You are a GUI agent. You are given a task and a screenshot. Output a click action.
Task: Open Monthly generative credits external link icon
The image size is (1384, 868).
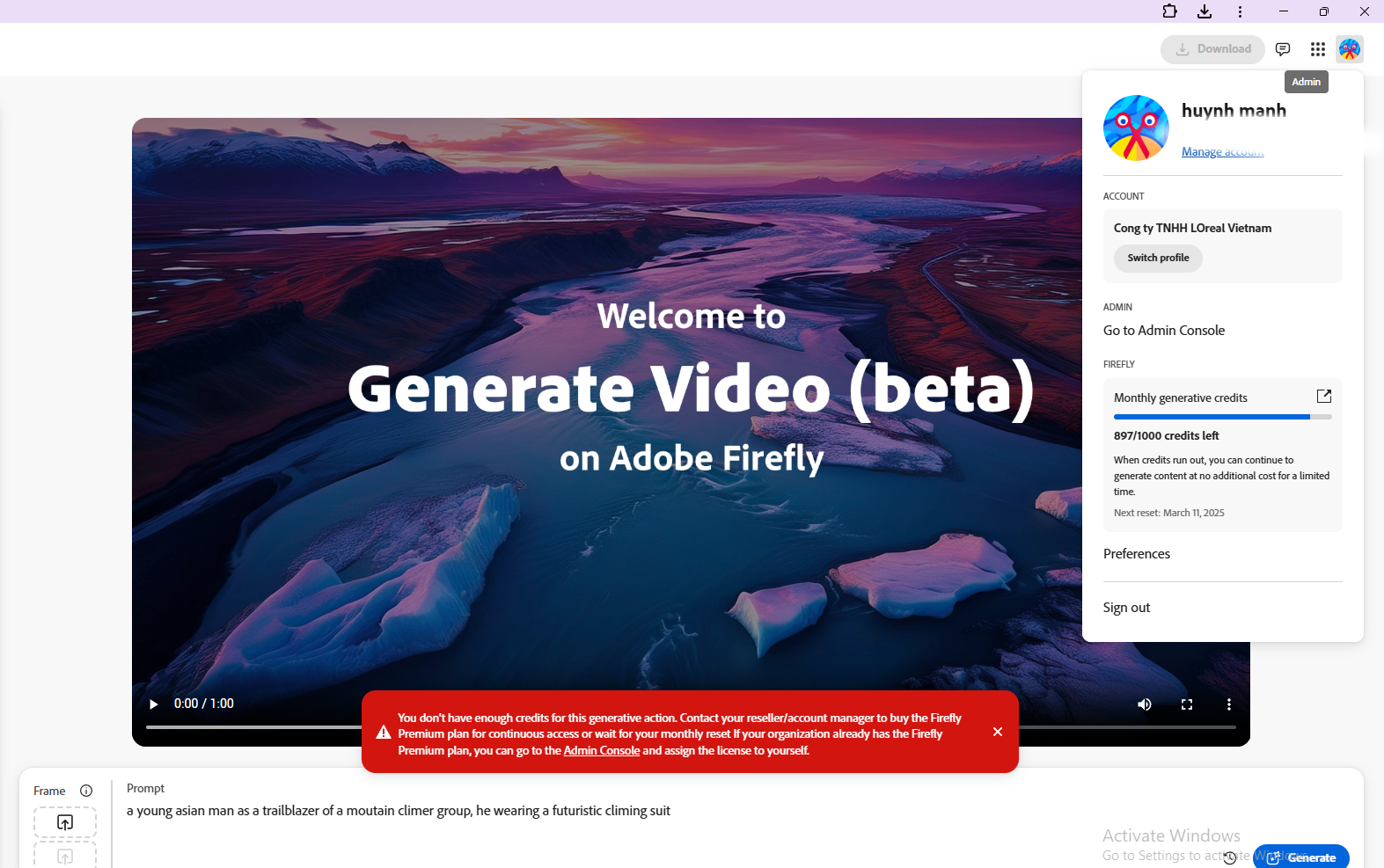(1323, 397)
